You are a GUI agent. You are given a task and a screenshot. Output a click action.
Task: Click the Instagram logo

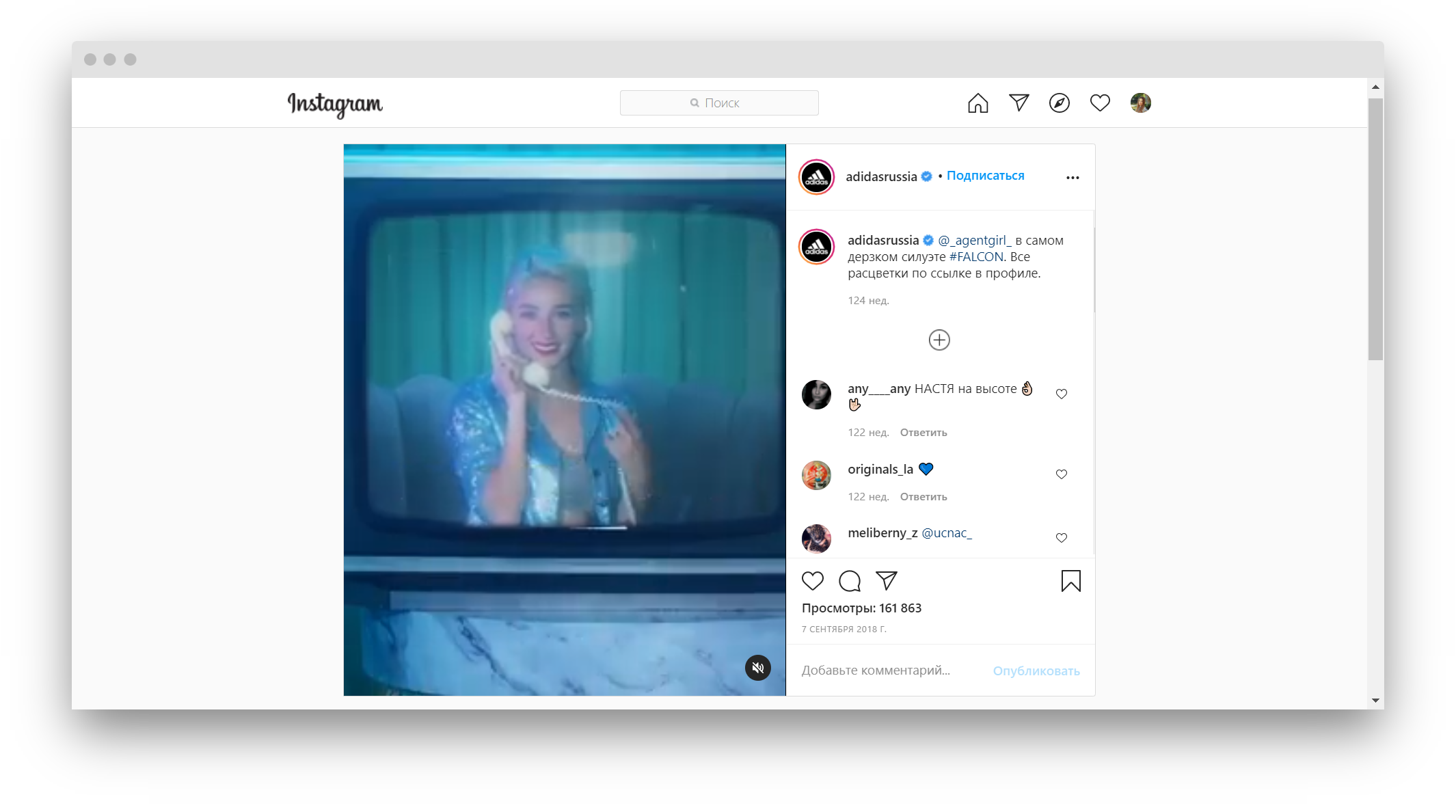tap(335, 104)
